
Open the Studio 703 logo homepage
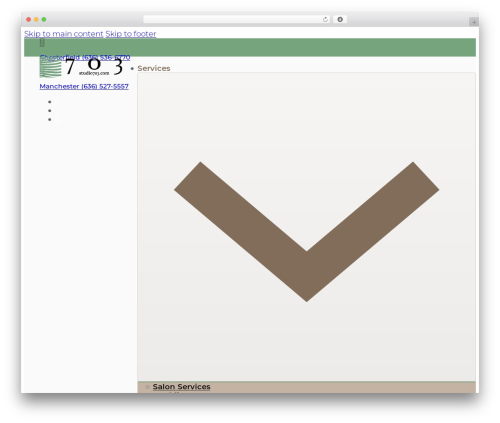81,67
